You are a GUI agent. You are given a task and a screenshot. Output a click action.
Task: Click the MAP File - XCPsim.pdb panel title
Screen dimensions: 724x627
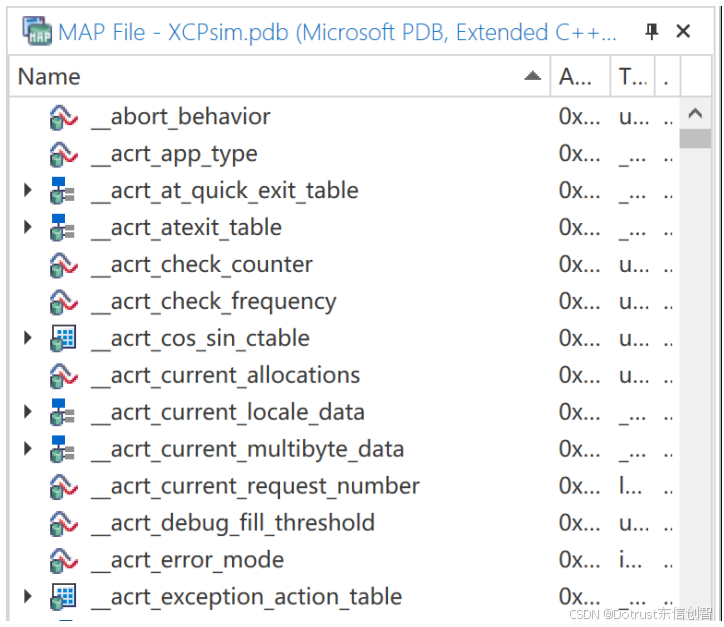pyautogui.click(x=337, y=32)
